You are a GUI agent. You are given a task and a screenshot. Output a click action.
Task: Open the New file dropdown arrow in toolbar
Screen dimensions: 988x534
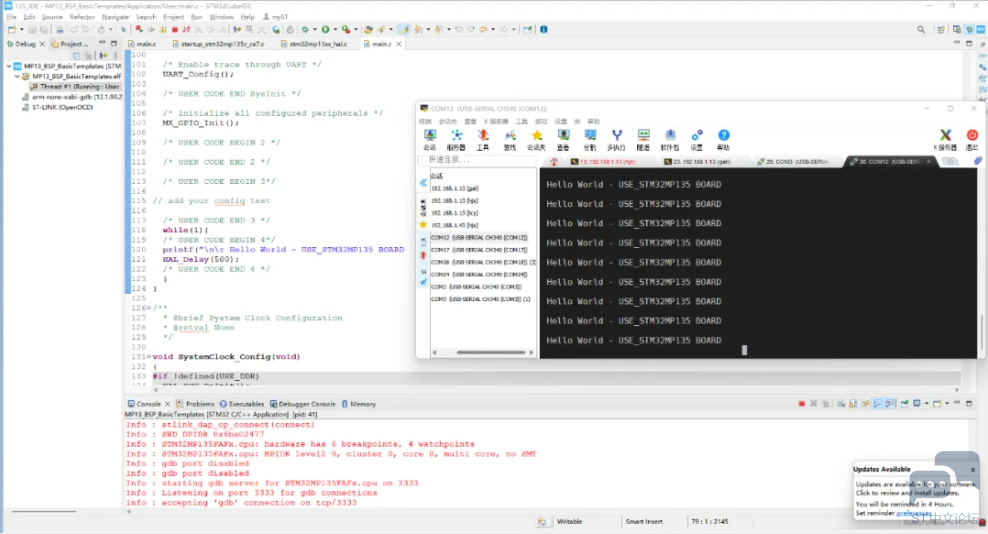point(21,30)
